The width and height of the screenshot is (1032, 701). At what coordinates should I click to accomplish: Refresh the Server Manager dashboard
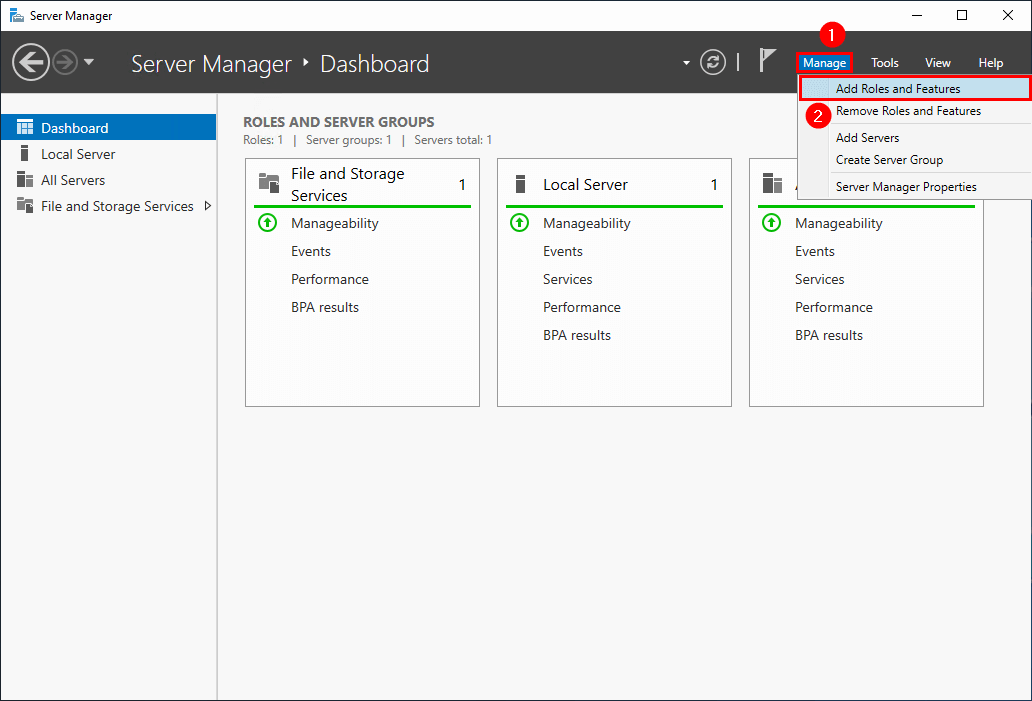tap(713, 63)
